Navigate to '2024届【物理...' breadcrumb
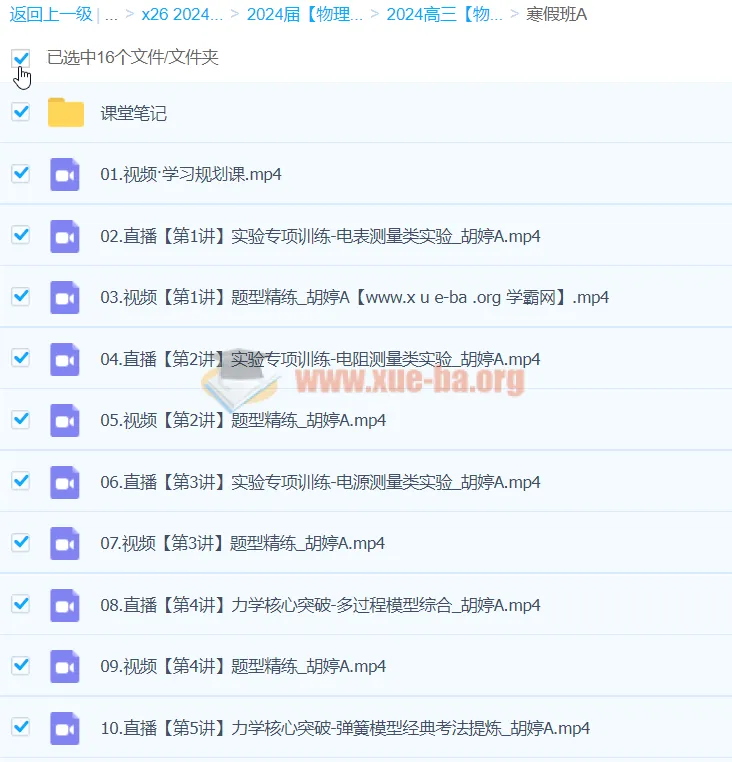The width and height of the screenshot is (732, 762). coord(304,14)
